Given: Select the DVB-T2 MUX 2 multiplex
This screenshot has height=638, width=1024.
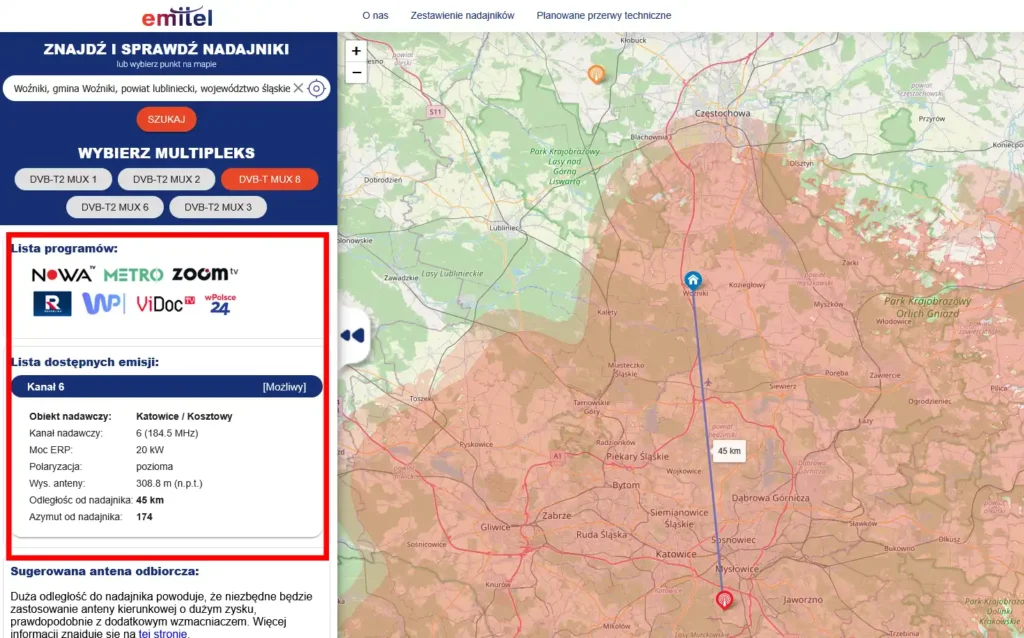Looking at the screenshot, I should [166, 179].
